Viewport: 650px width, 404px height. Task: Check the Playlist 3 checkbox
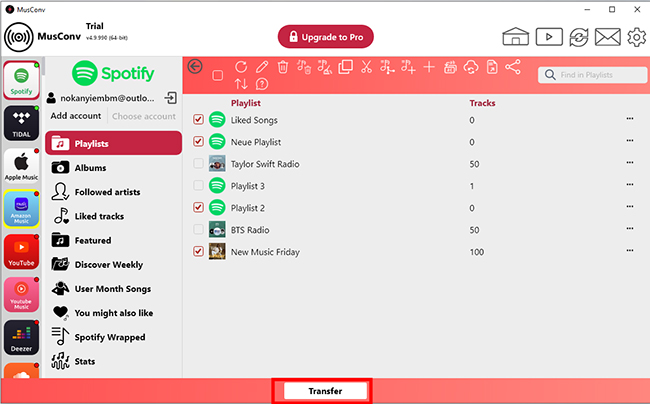pyautogui.click(x=198, y=185)
